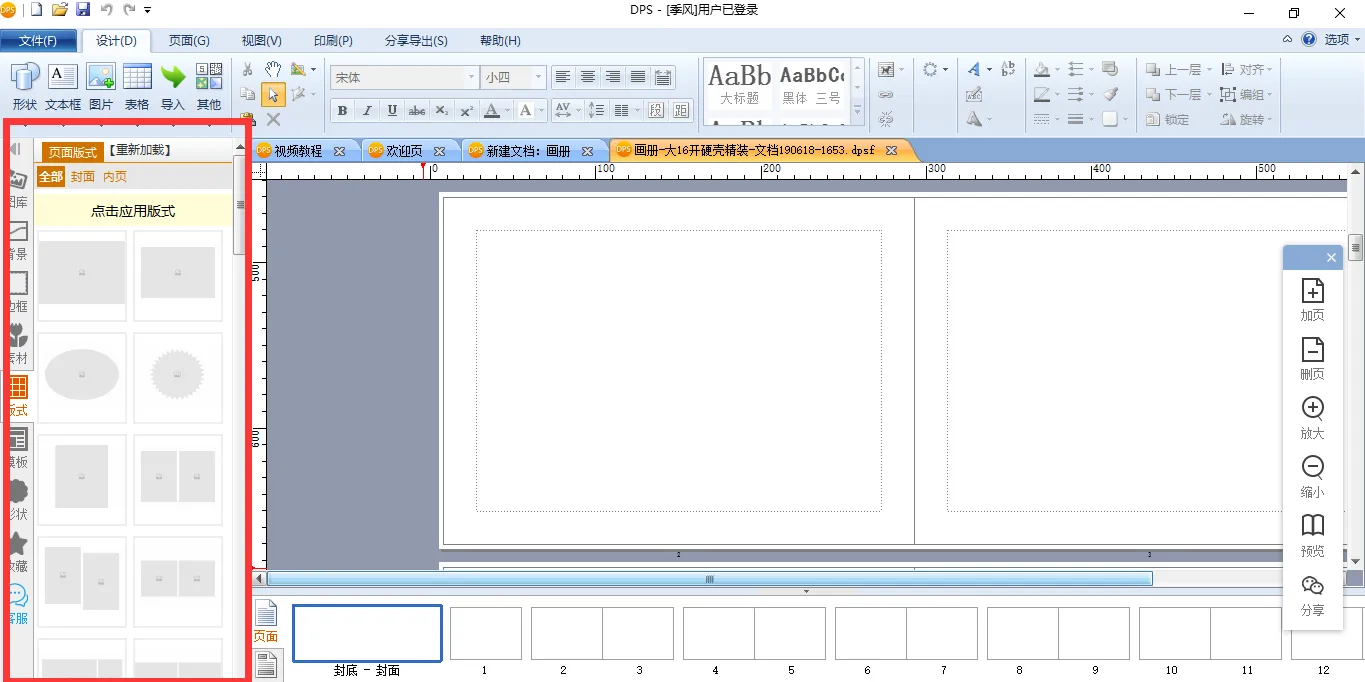Click the scissors cut icon
Viewport: 1365px width, 682px height.
click(248, 69)
